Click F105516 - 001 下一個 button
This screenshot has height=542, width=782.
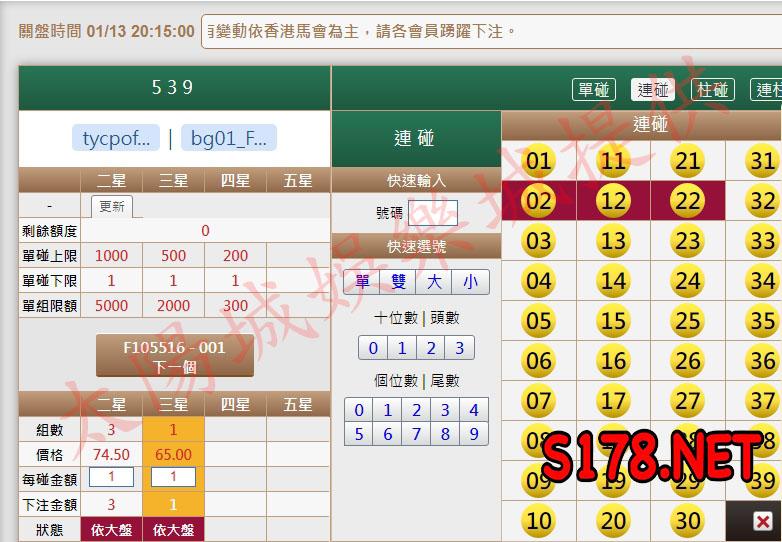click(x=175, y=356)
